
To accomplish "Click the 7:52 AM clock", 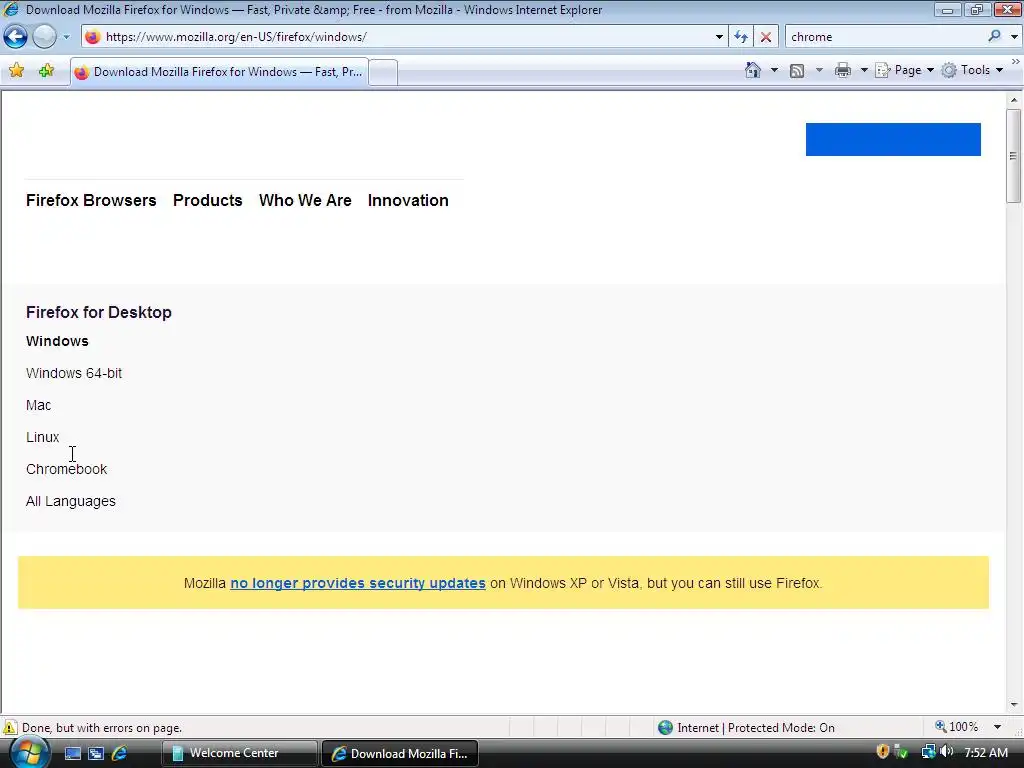I will [x=985, y=752].
